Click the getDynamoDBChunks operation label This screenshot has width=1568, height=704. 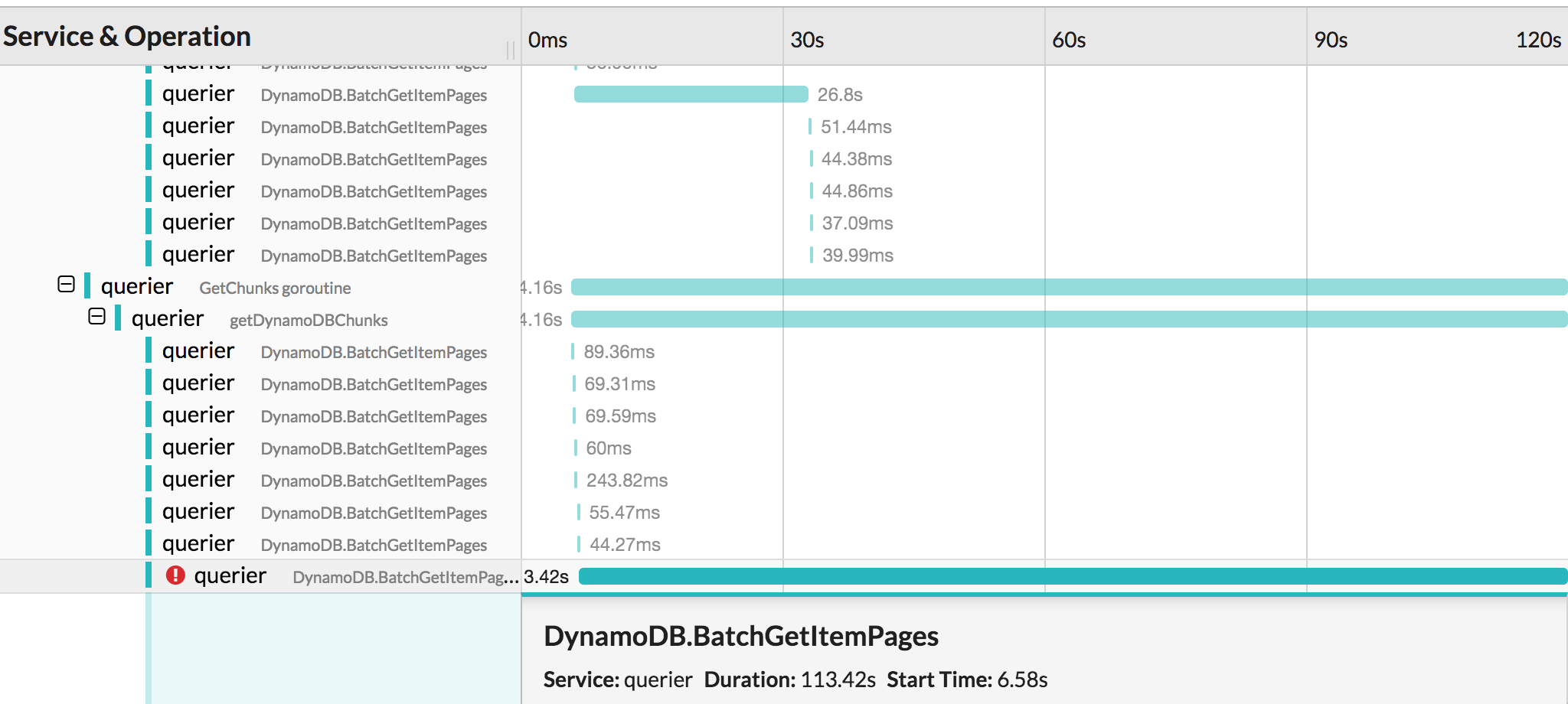pyautogui.click(x=309, y=321)
